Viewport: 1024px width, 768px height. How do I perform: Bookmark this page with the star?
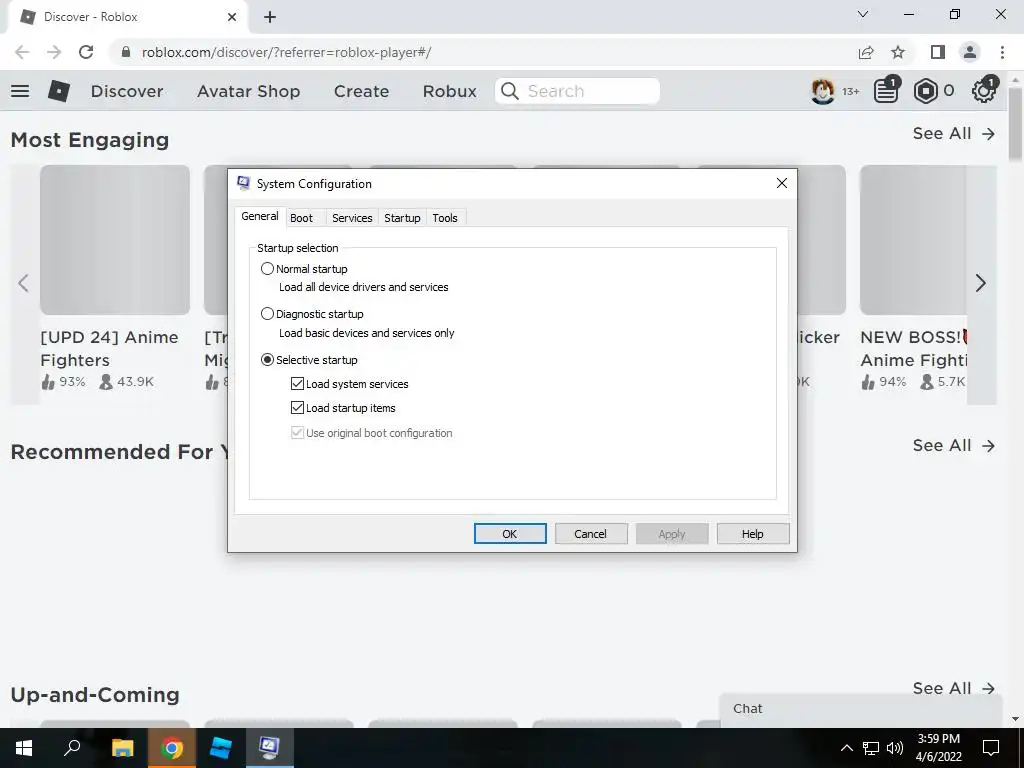(x=898, y=52)
